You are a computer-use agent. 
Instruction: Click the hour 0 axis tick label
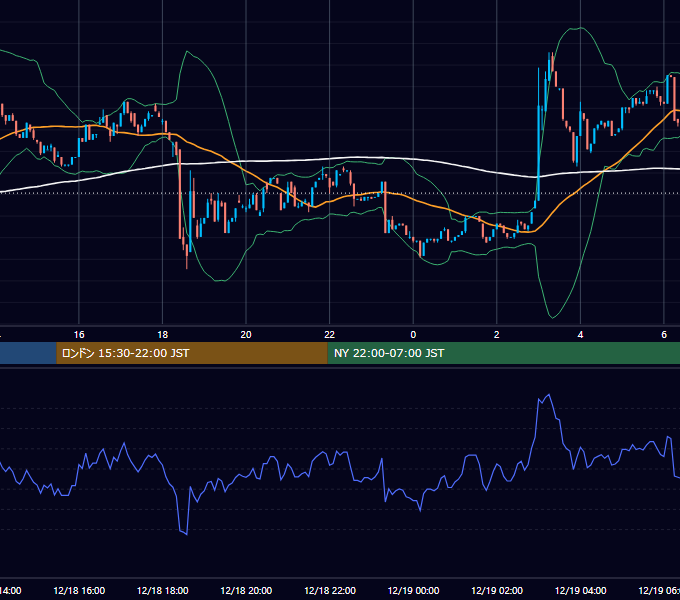pyautogui.click(x=413, y=335)
